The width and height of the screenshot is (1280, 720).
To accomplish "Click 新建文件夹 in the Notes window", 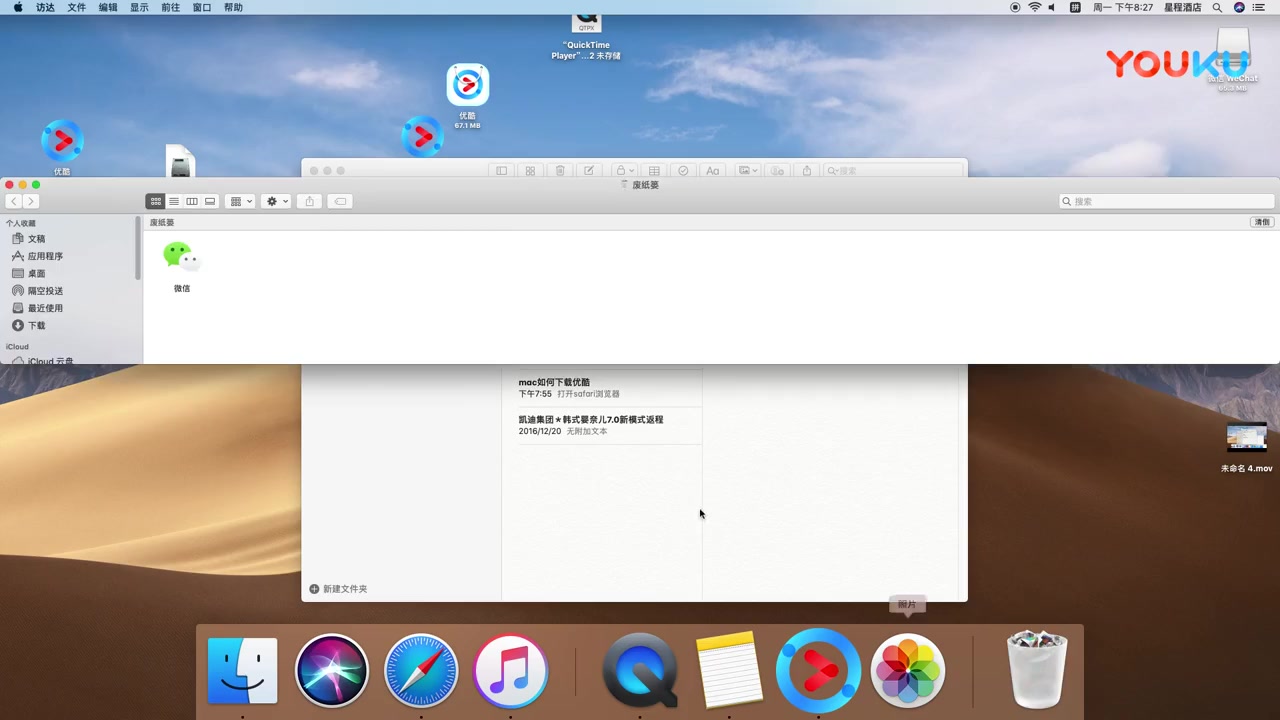I will (x=338, y=589).
